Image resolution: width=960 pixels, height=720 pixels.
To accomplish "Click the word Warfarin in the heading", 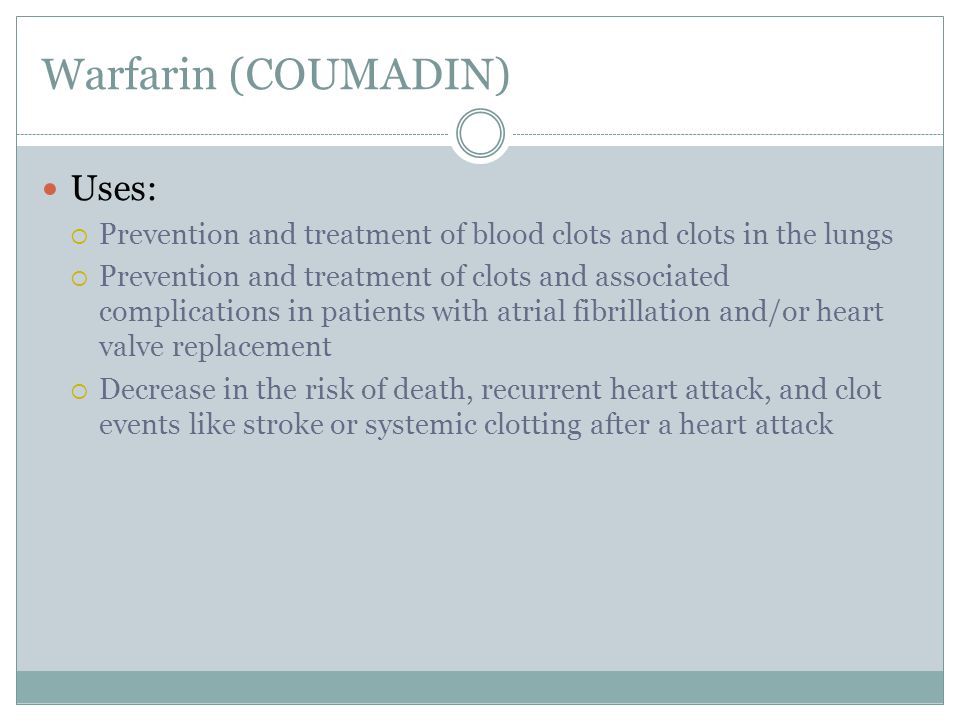I will [x=129, y=75].
